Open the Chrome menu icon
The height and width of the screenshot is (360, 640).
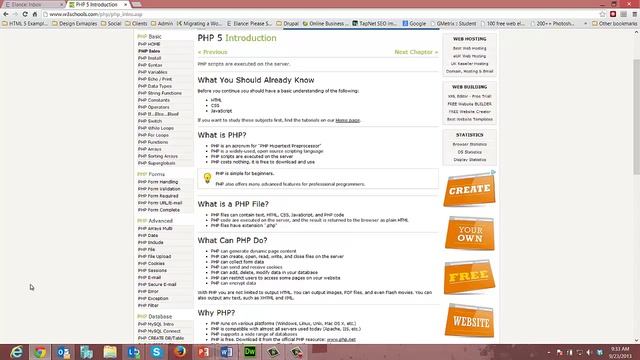634,14
